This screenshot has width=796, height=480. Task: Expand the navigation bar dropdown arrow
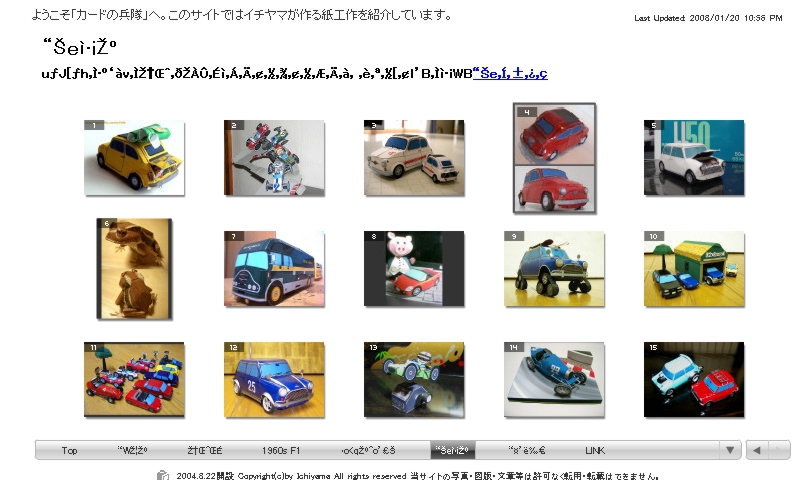730,450
